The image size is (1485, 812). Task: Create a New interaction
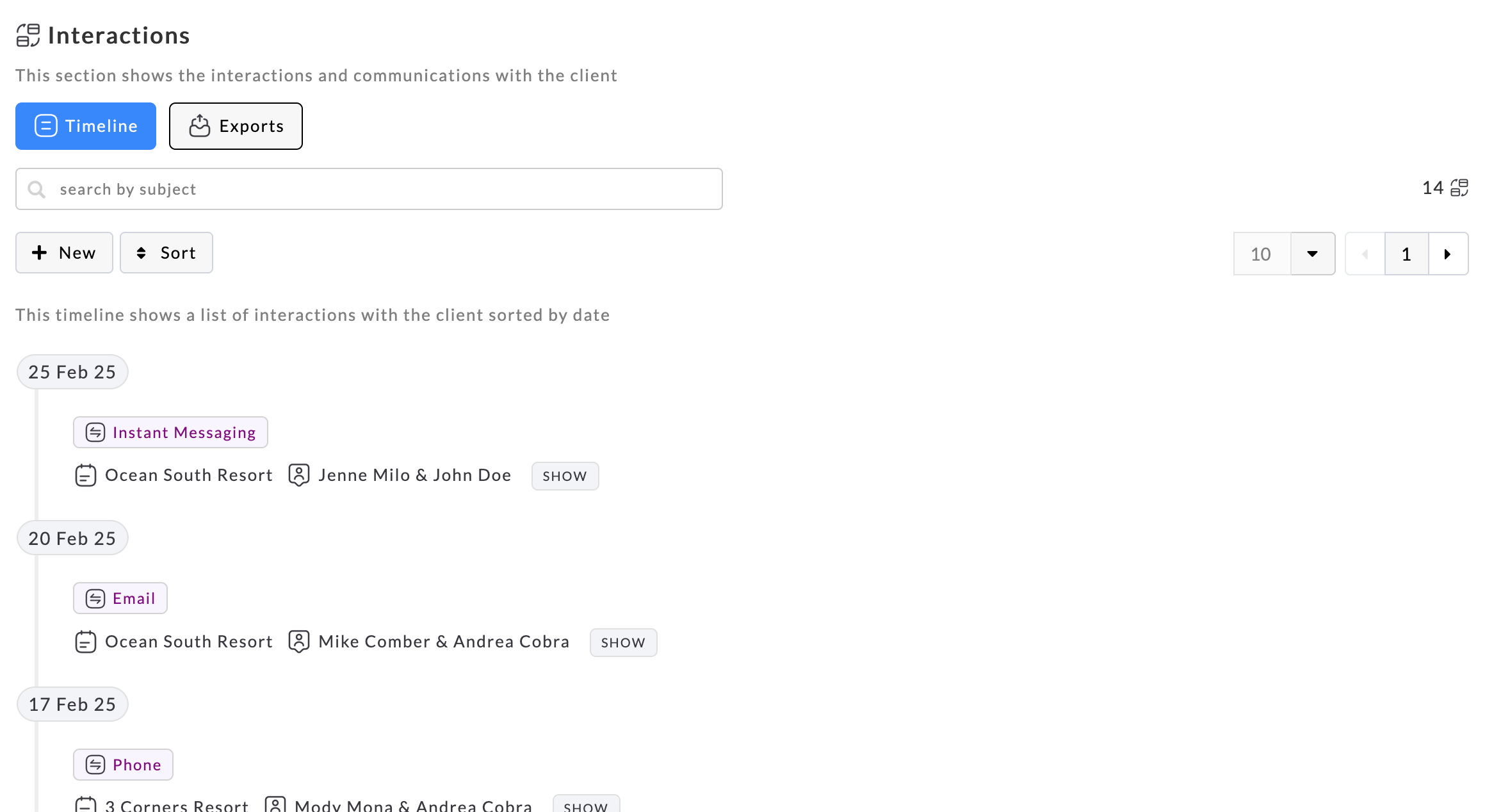click(x=64, y=253)
